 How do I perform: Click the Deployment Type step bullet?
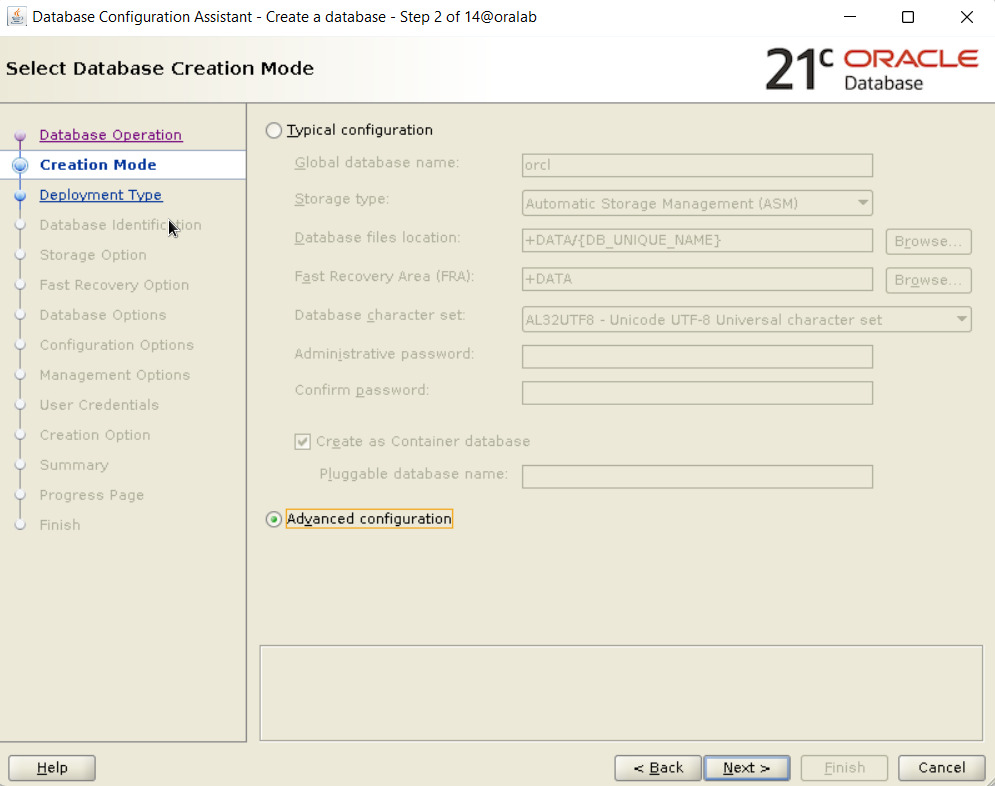point(20,196)
